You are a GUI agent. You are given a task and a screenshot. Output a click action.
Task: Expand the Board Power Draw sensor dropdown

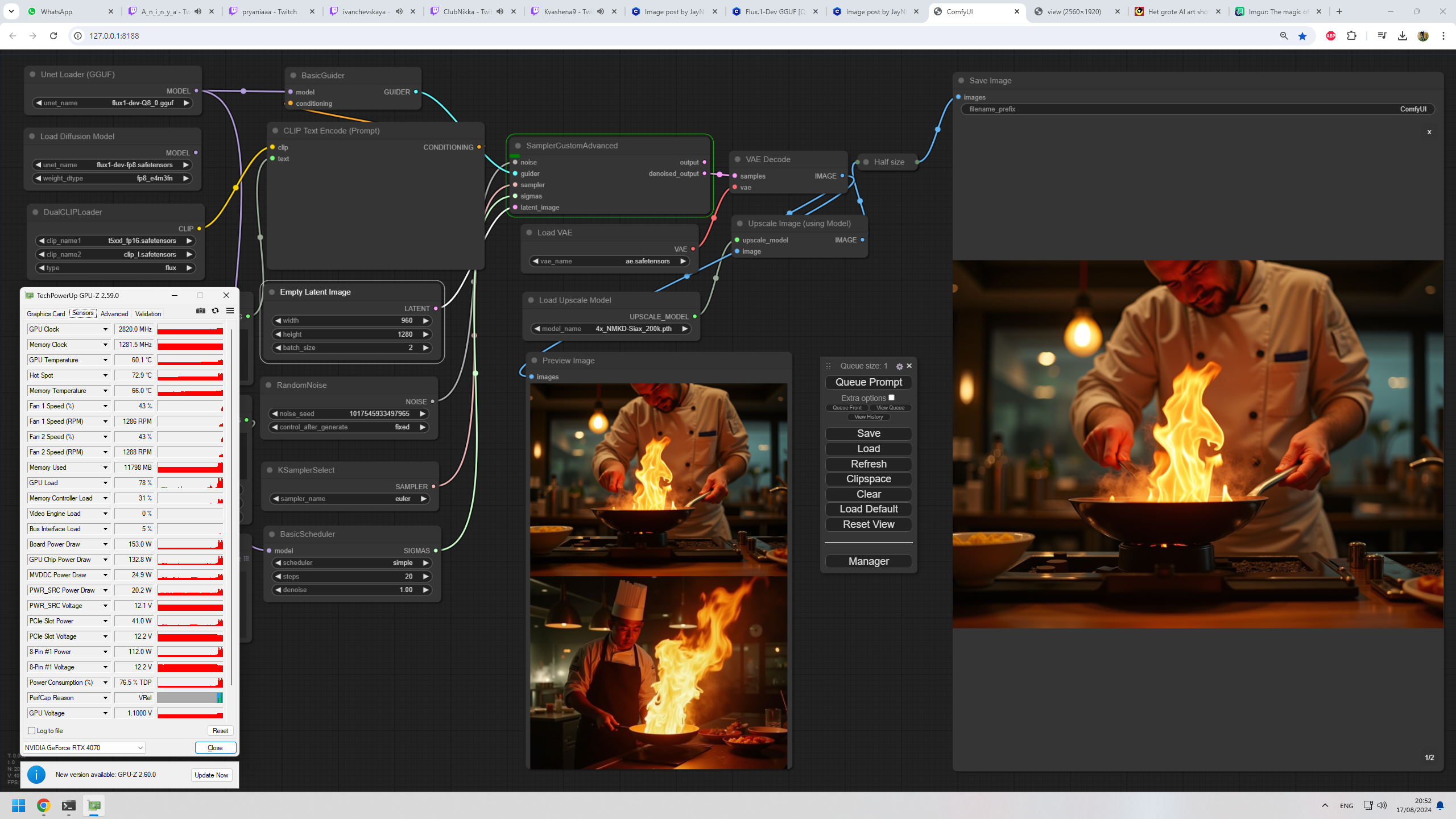pos(105,544)
